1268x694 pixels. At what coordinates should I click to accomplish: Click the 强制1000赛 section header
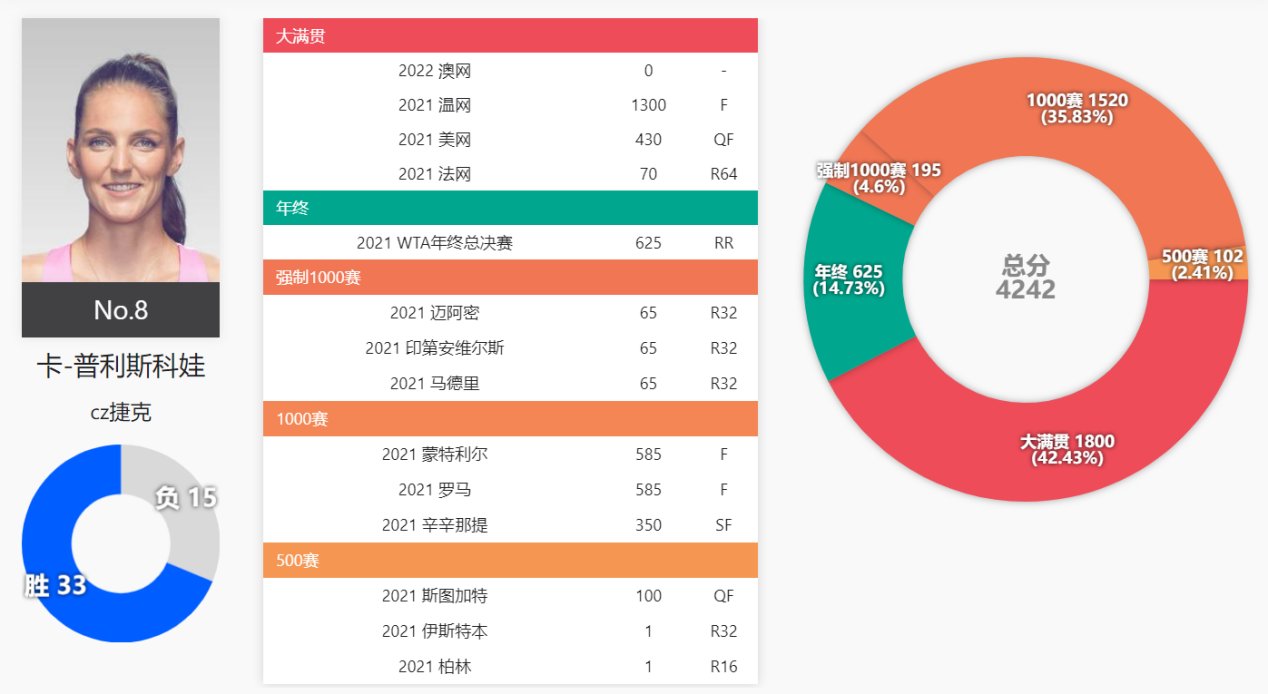tap(510, 277)
